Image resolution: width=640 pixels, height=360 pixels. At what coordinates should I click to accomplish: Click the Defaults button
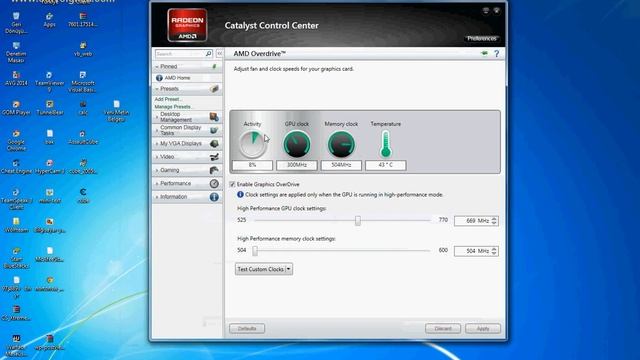tap(247, 329)
